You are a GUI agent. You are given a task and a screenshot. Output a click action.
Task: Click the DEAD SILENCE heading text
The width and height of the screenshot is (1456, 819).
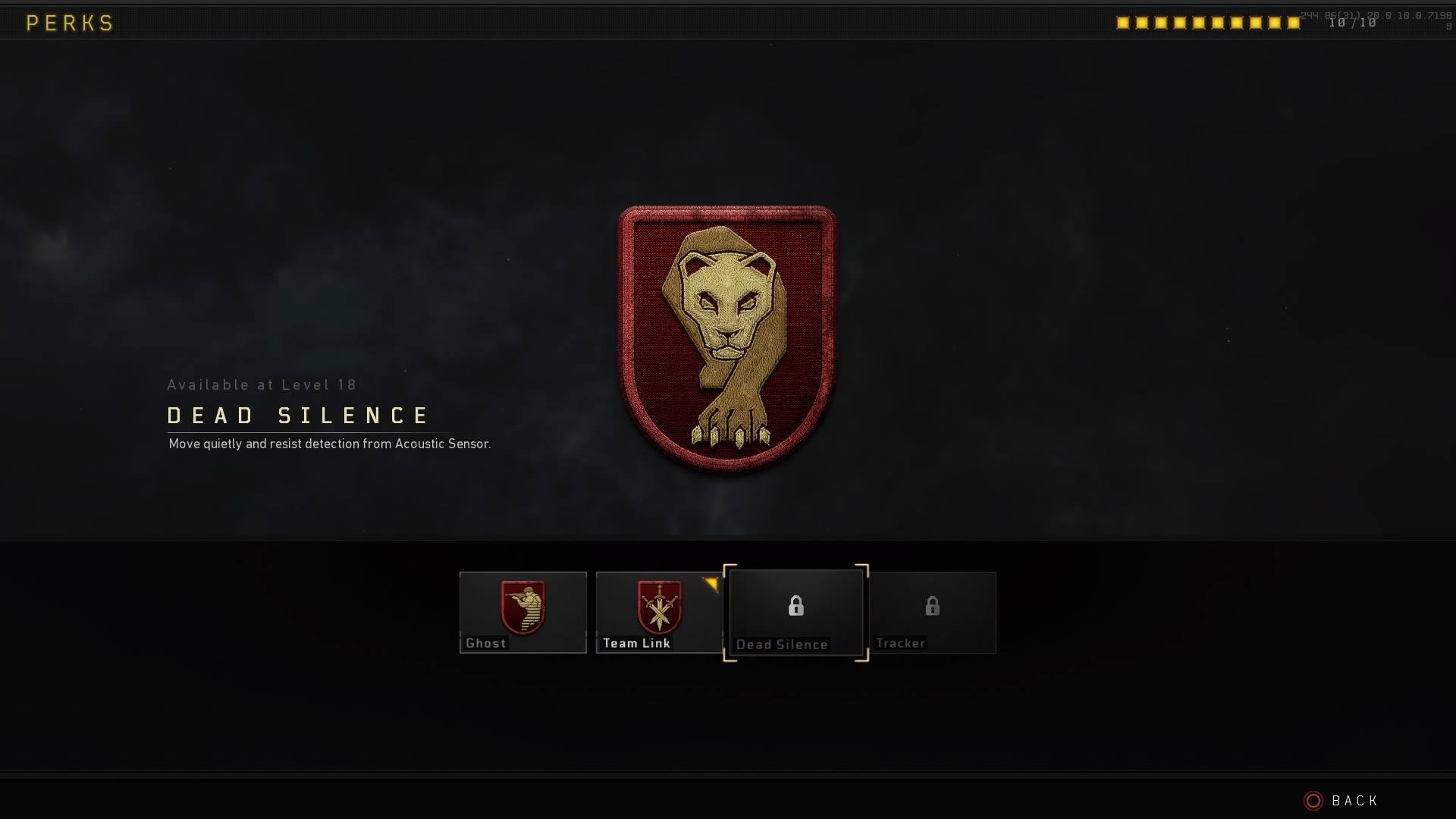[x=298, y=416]
